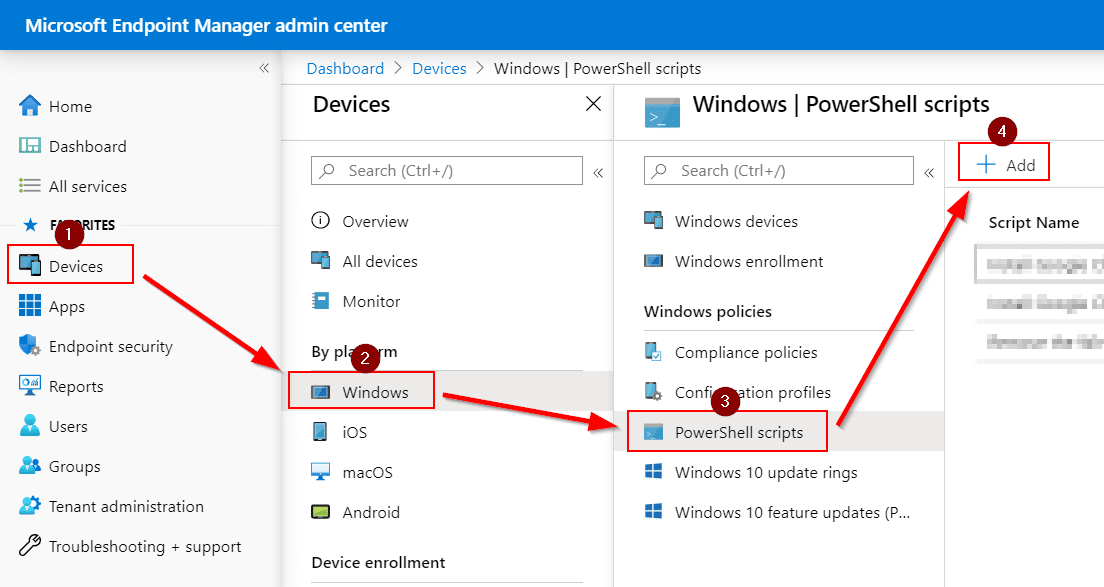1104x587 pixels.
Task: Open All services in the navigation
Action: tap(87, 187)
